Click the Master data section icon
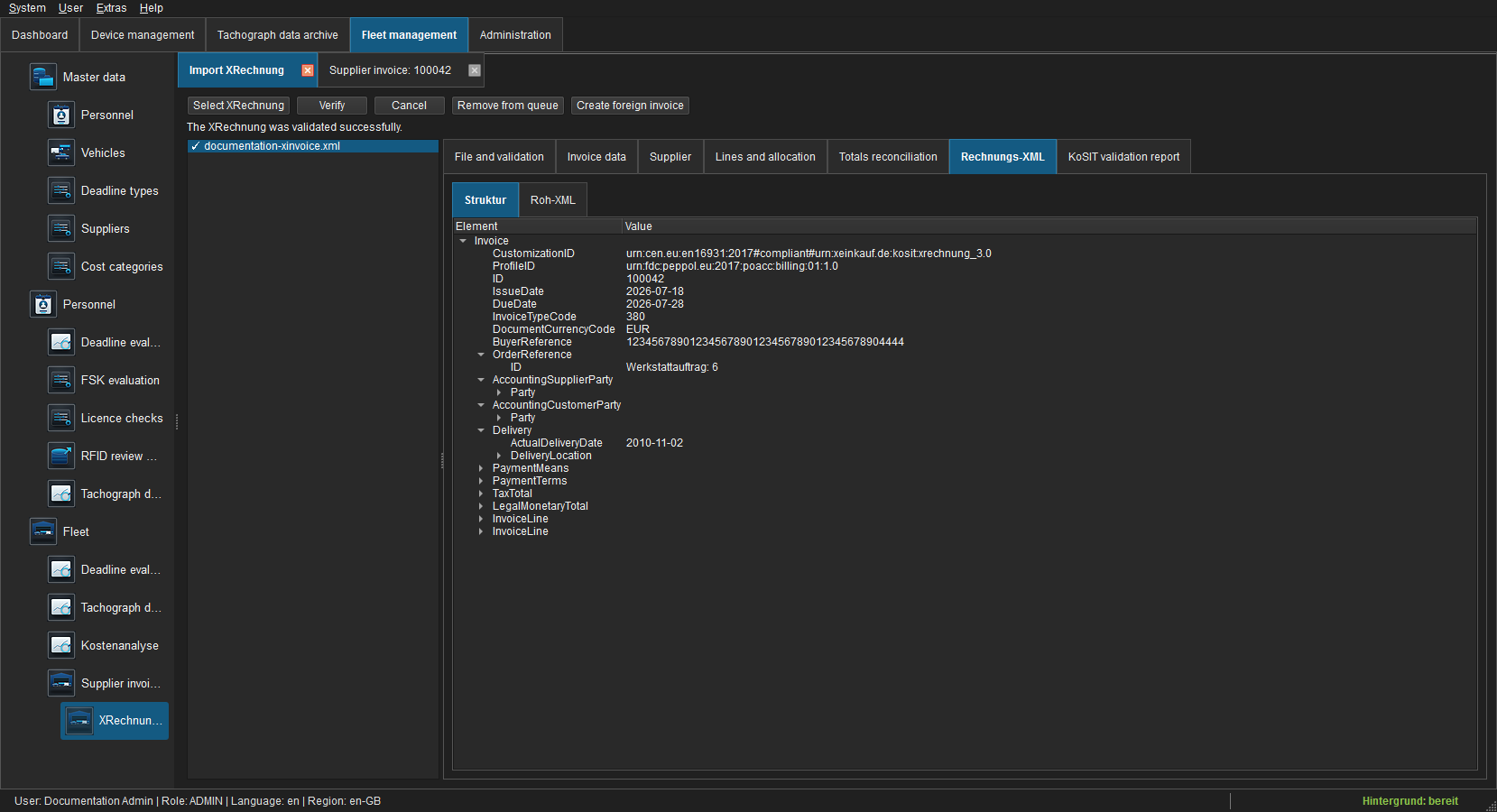 tap(43, 77)
